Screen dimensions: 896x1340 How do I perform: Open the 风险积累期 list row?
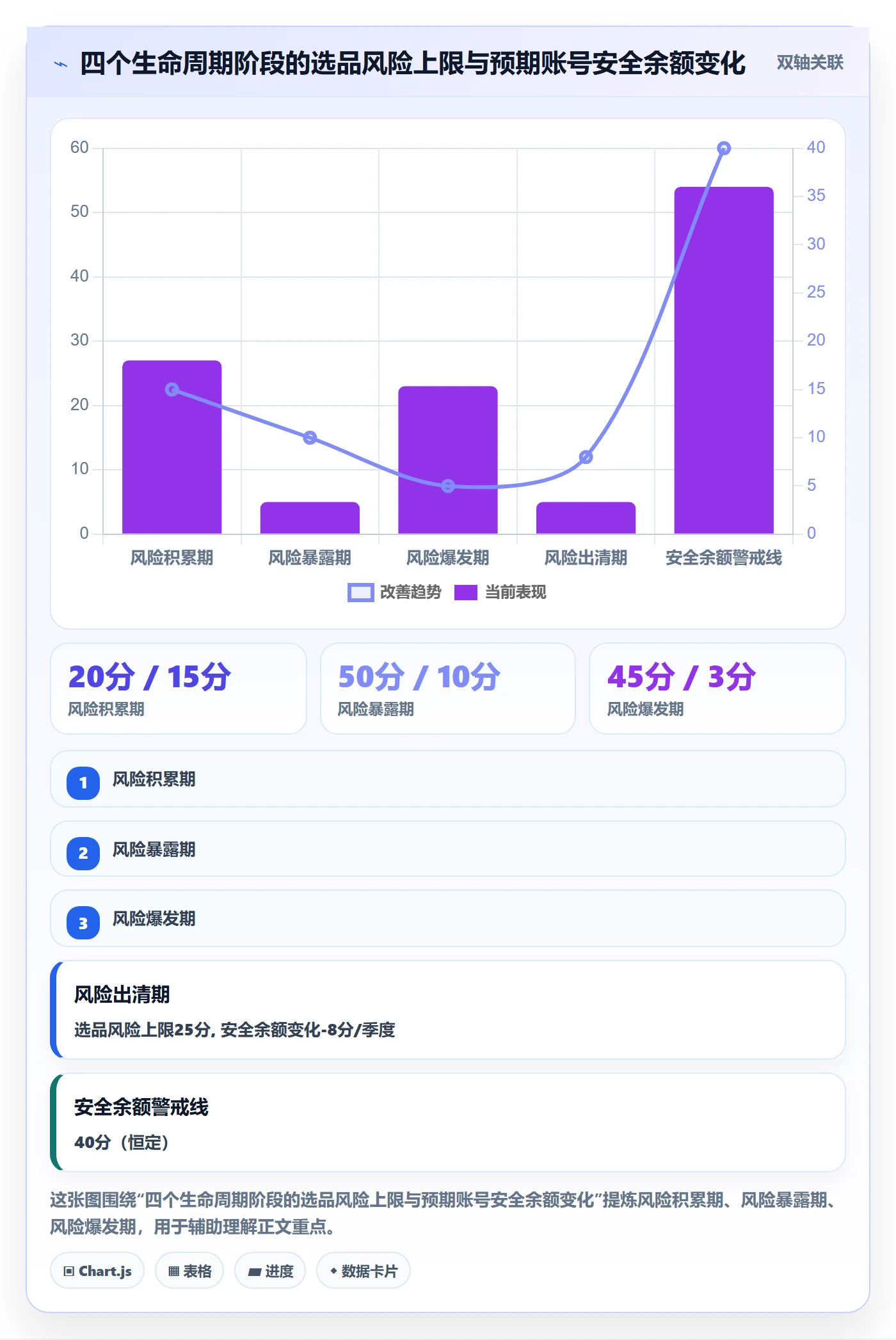click(x=448, y=779)
